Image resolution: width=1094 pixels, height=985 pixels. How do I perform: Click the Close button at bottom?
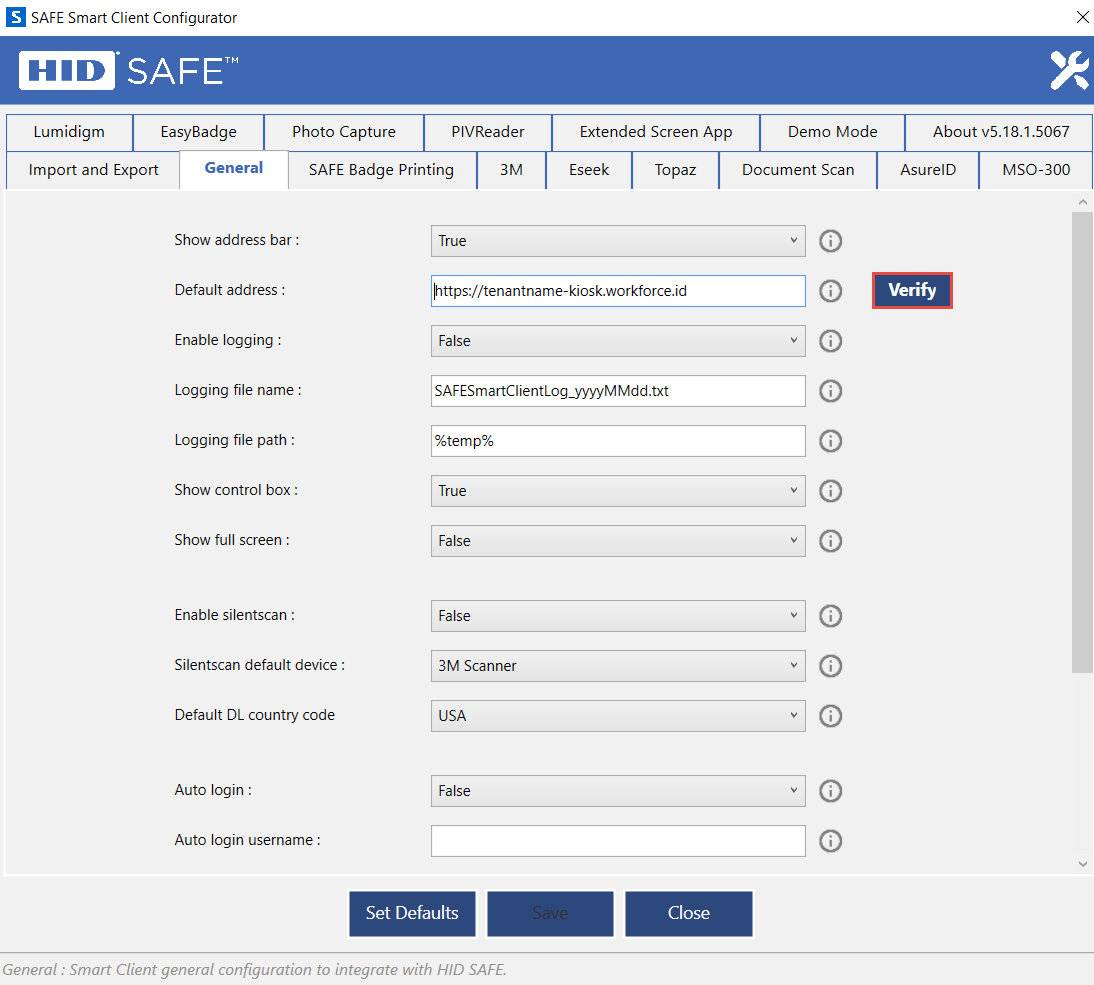[689, 913]
